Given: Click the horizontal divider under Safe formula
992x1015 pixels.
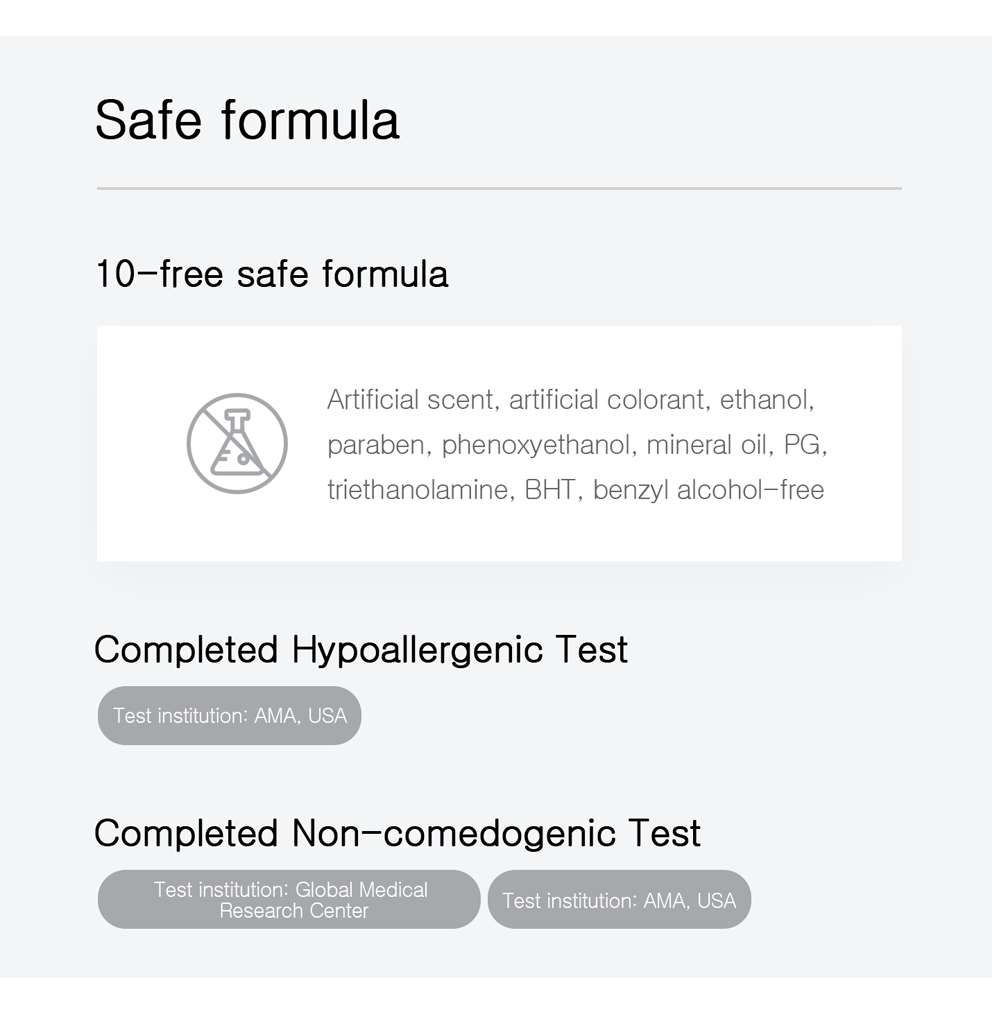Looking at the screenshot, I should pos(499,188).
